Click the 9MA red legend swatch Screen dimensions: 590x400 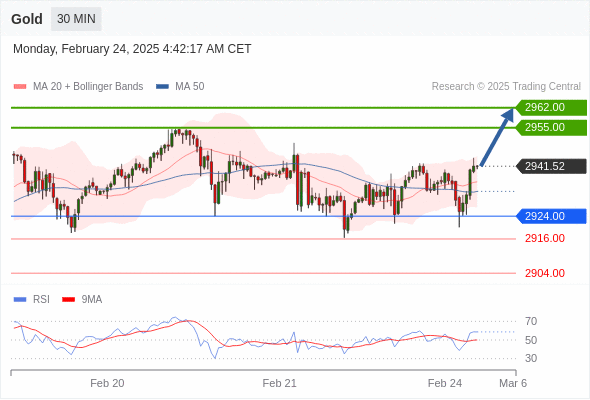tap(68, 300)
